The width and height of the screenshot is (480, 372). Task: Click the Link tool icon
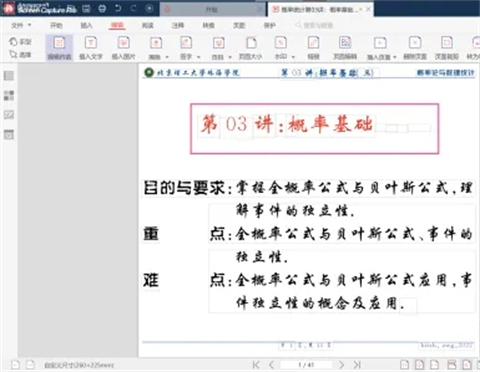click(x=313, y=43)
